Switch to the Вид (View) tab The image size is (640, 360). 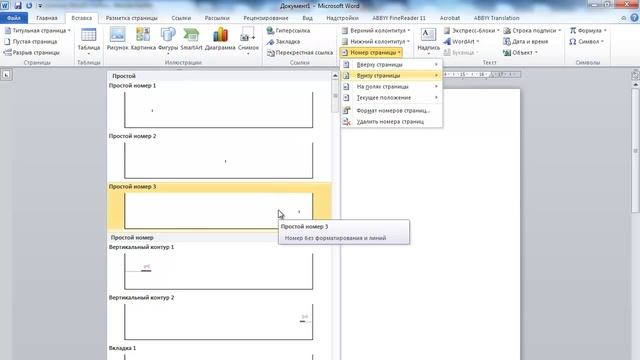(x=307, y=18)
